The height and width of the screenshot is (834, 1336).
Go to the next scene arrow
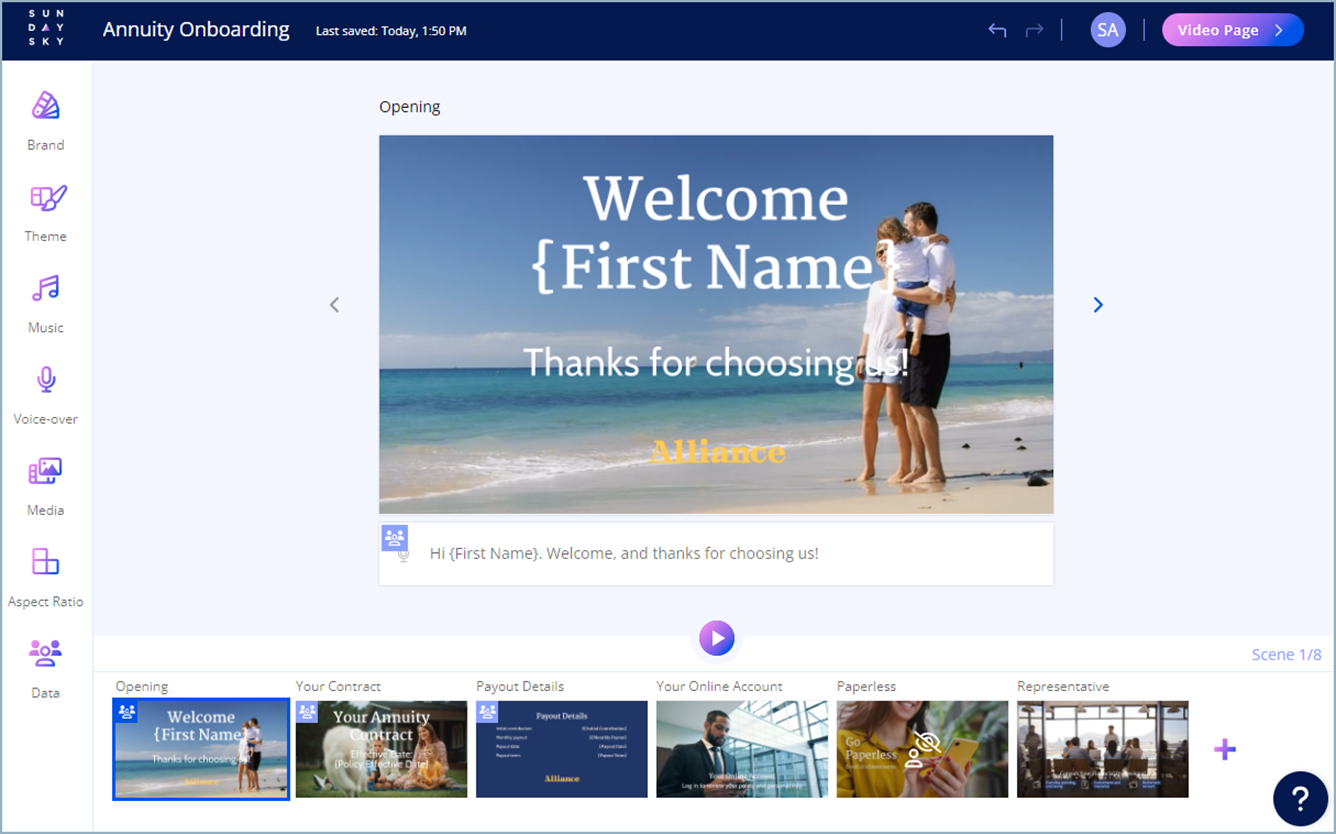[x=1098, y=305]
